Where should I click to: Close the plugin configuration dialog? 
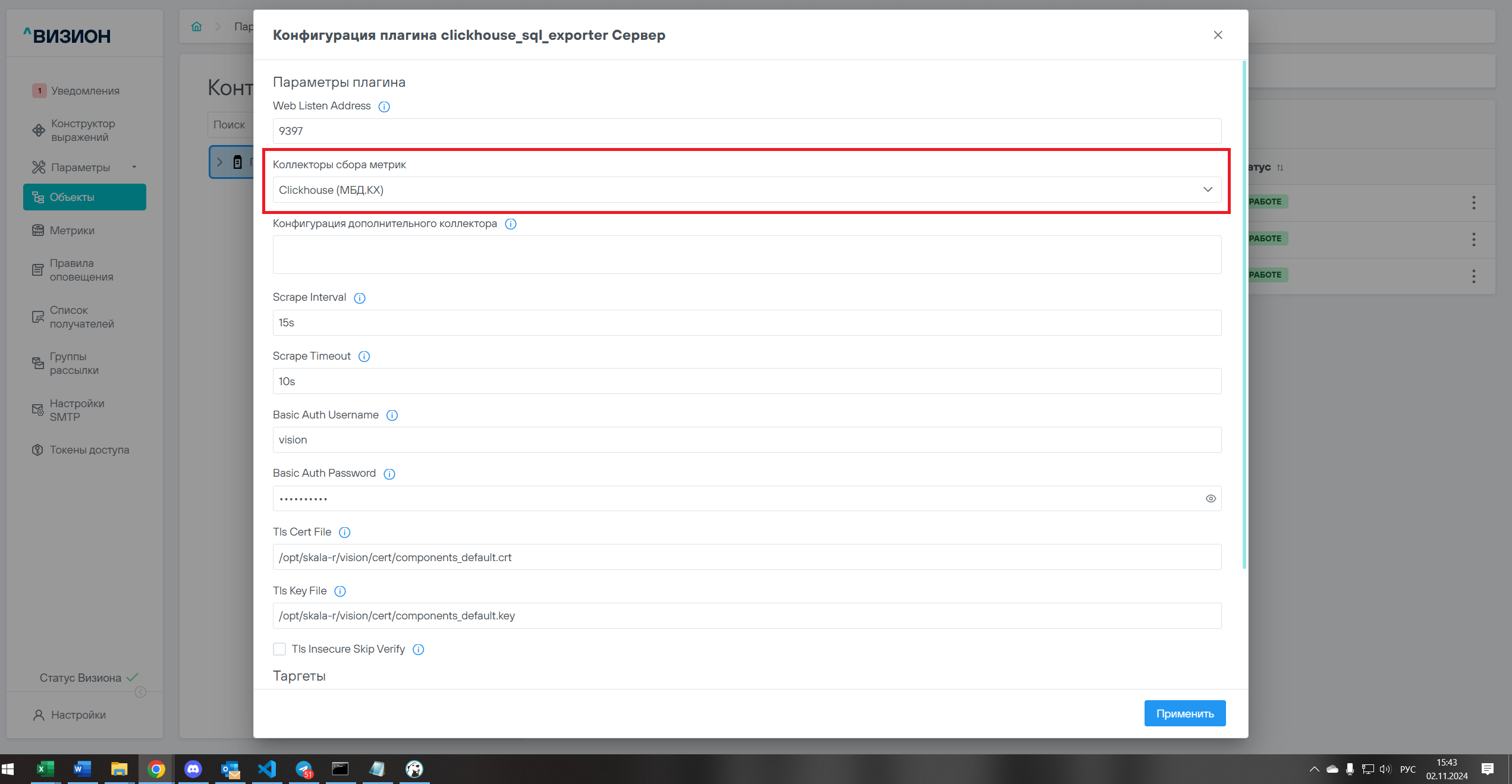(x=1218, y=35)
